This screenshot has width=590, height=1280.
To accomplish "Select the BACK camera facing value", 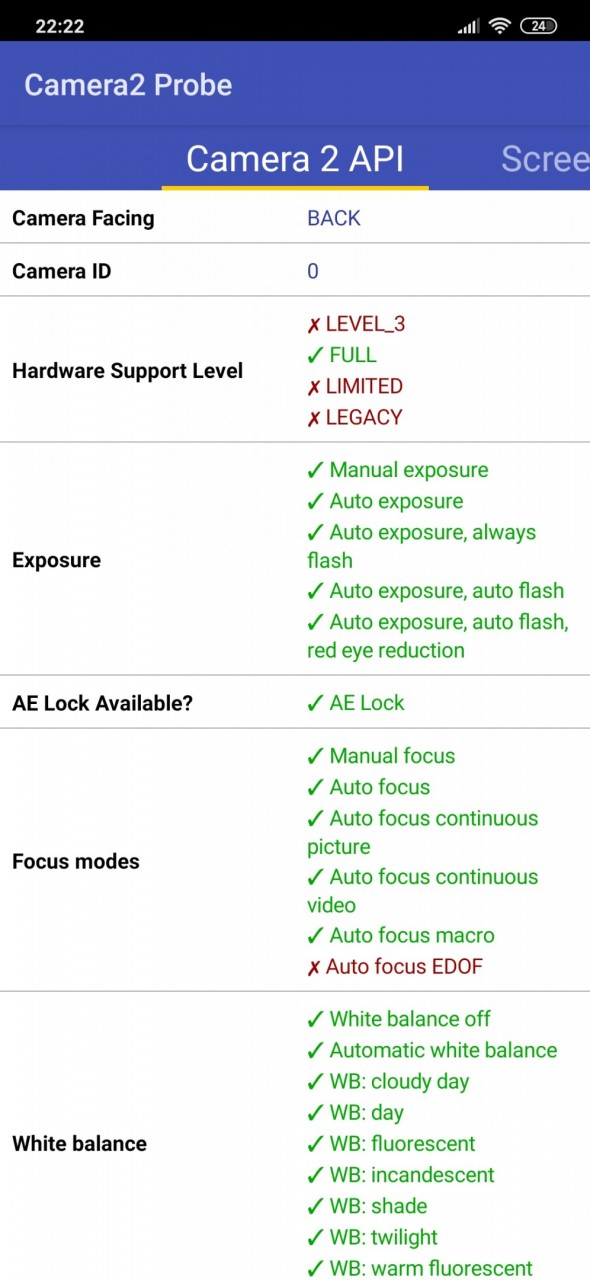I will click(334, 218).
